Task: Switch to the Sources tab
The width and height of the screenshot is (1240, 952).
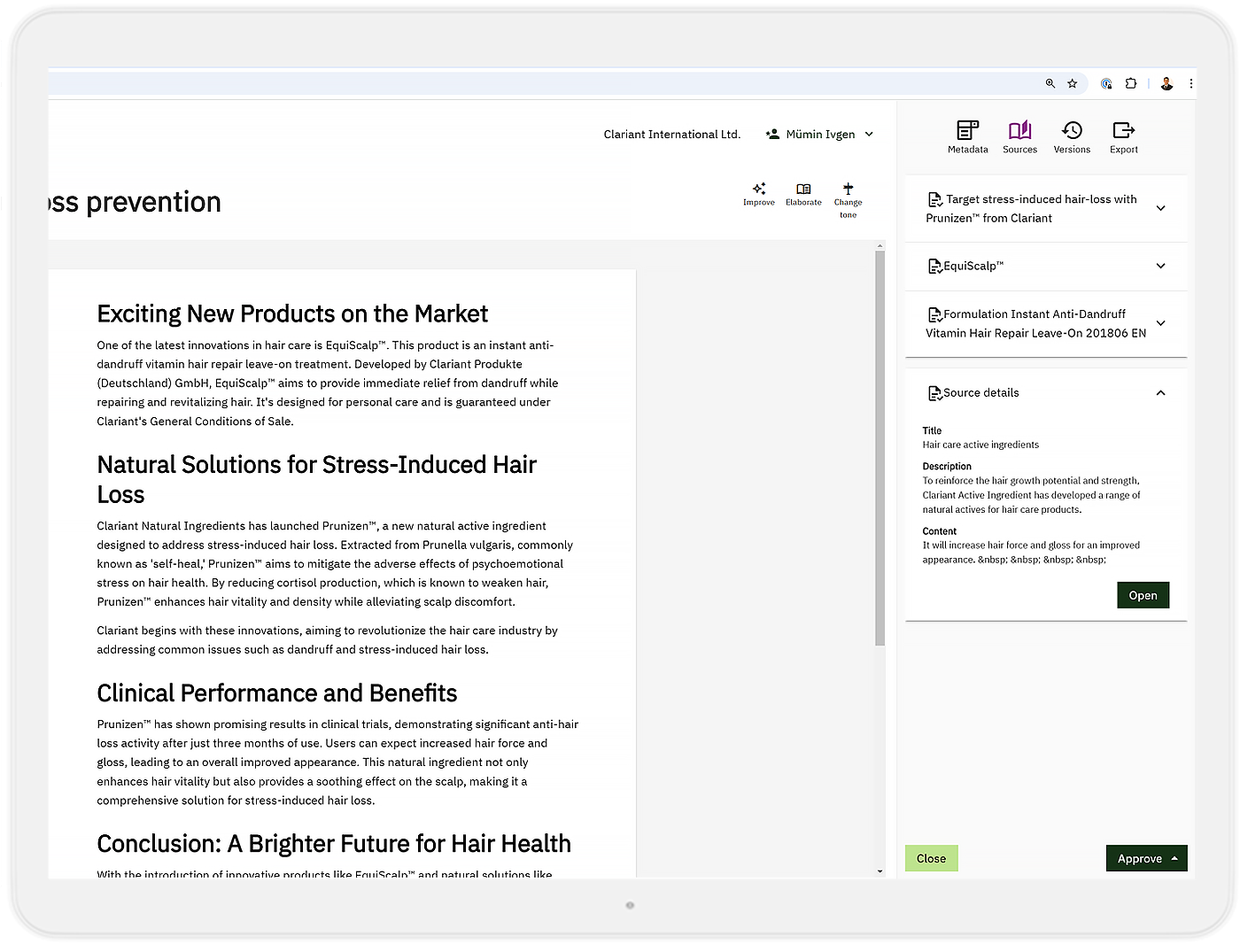Action: pyautogui.click(x=1019, y=137)
